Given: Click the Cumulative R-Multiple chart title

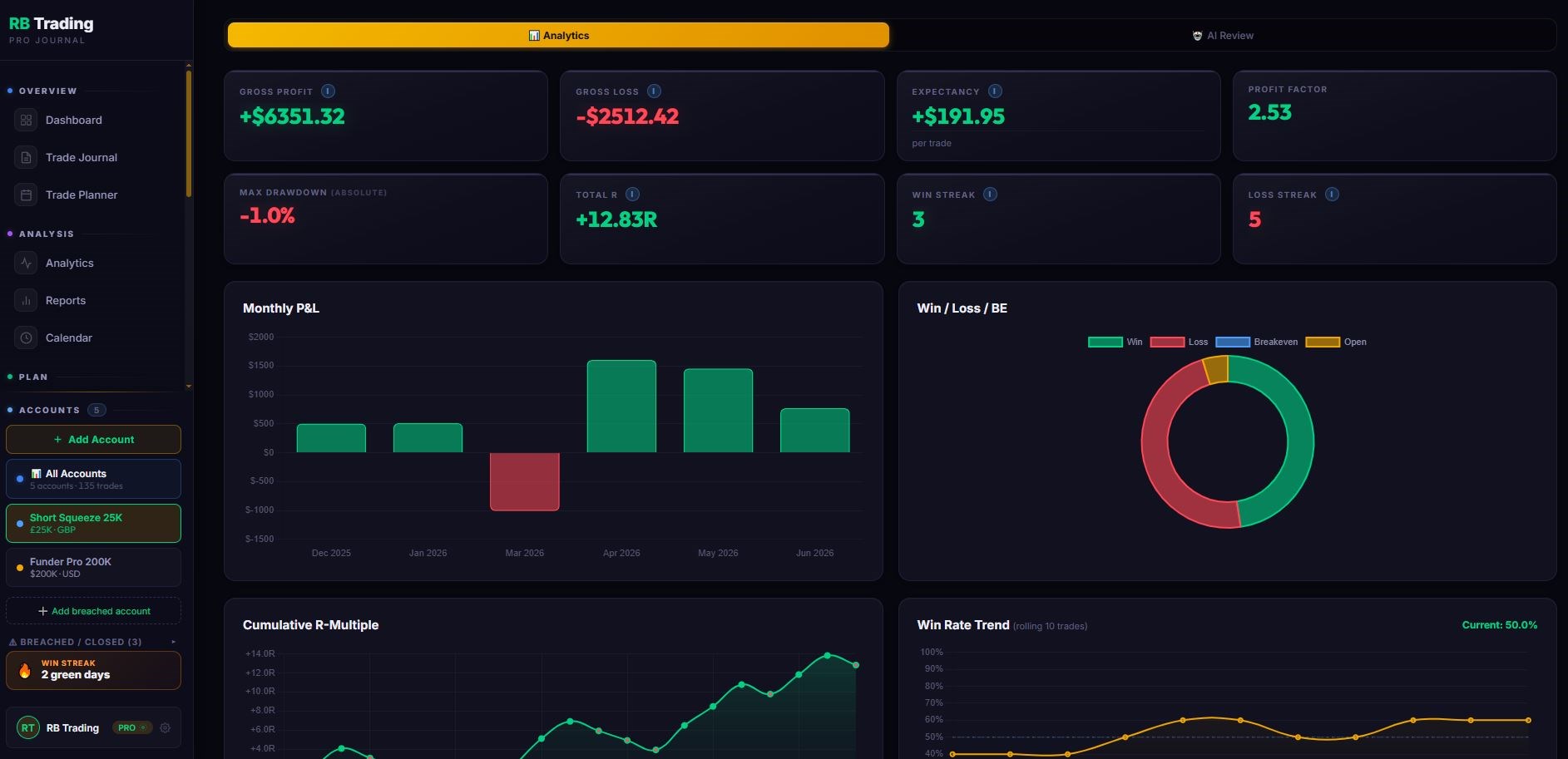Looking at the screenshot, I should [310, 624].
